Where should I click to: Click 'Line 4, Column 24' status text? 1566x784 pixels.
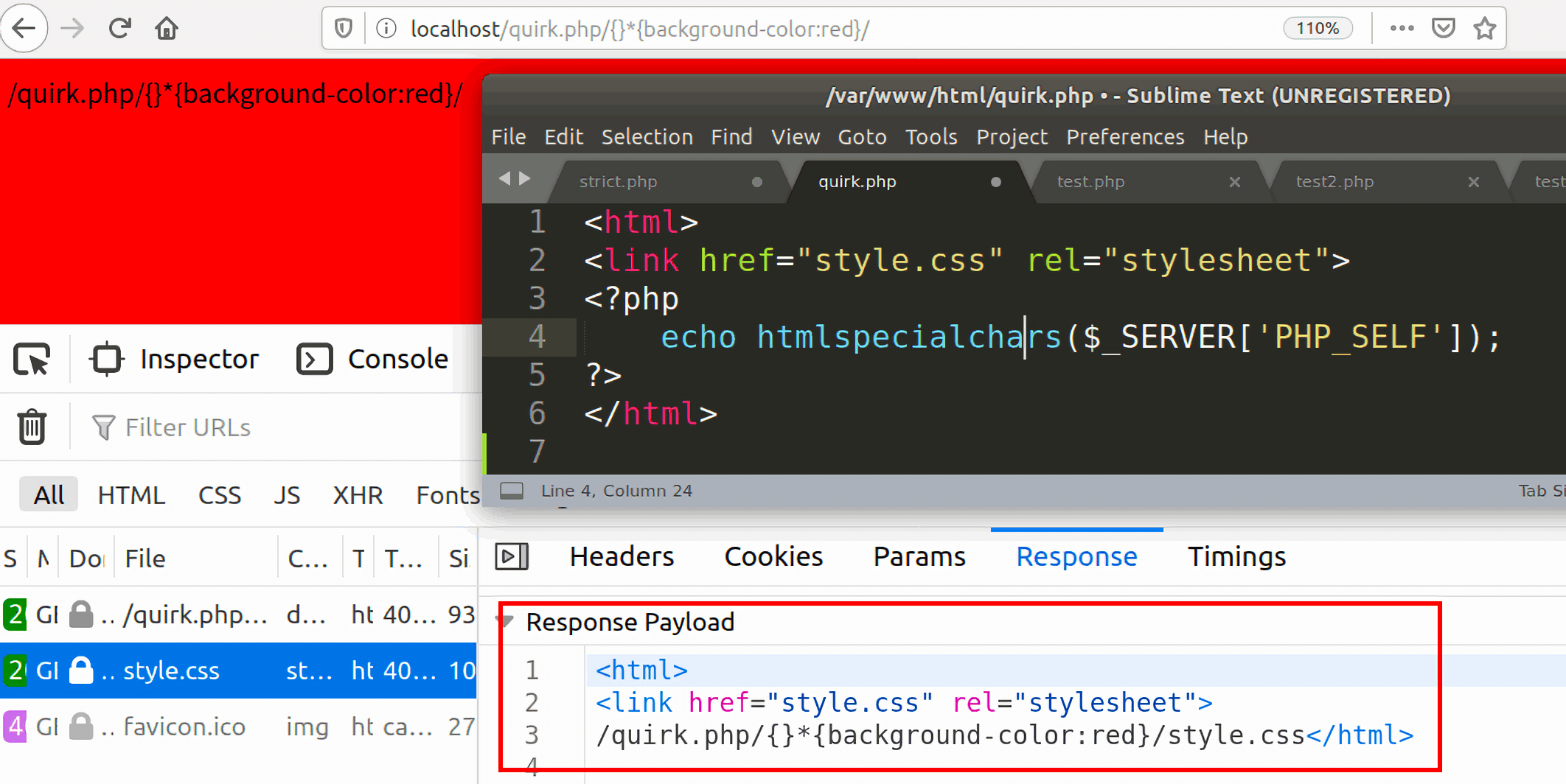point(616,491)
